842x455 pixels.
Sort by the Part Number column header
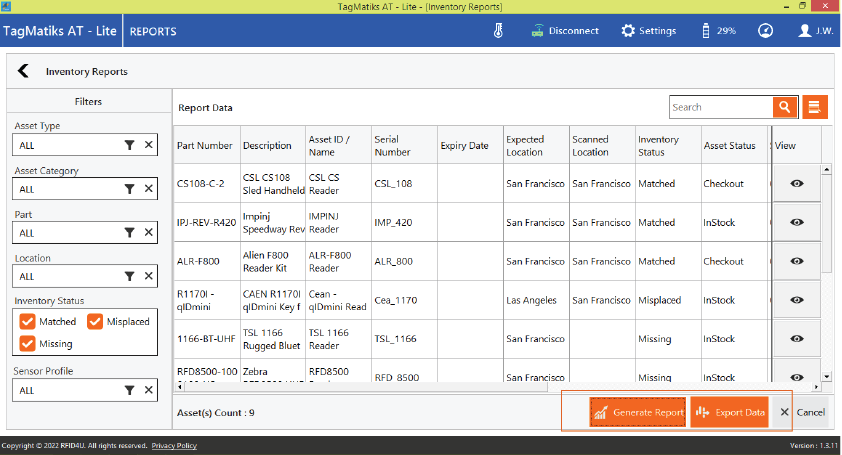tap(205, 146)
